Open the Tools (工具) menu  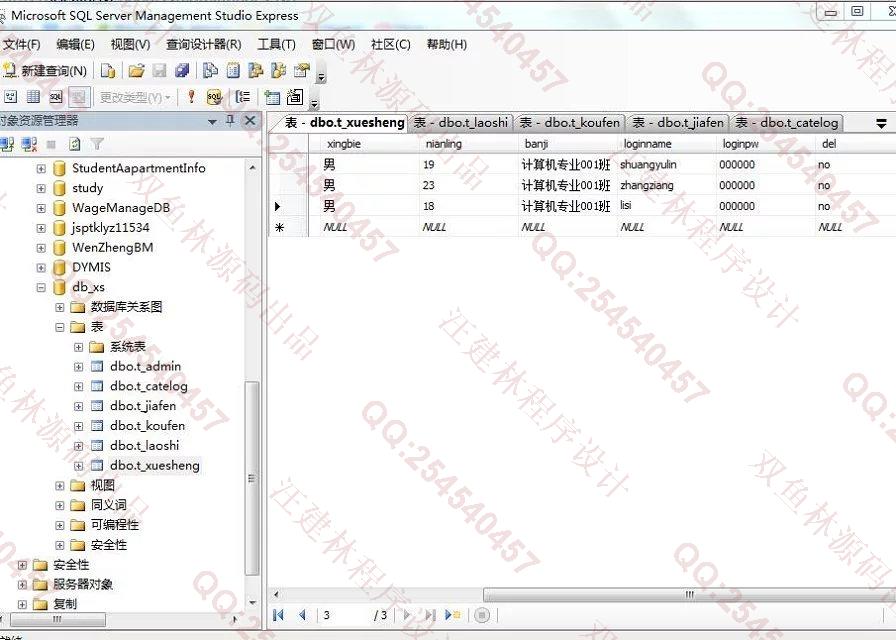tap(276, 45)
